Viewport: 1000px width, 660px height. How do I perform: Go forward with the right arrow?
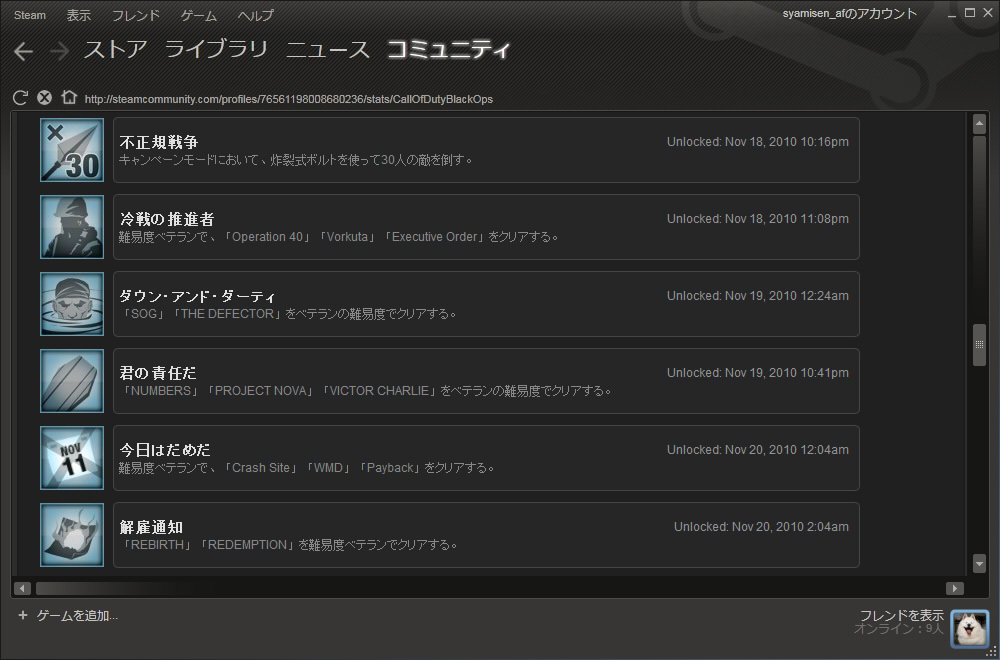59,52
